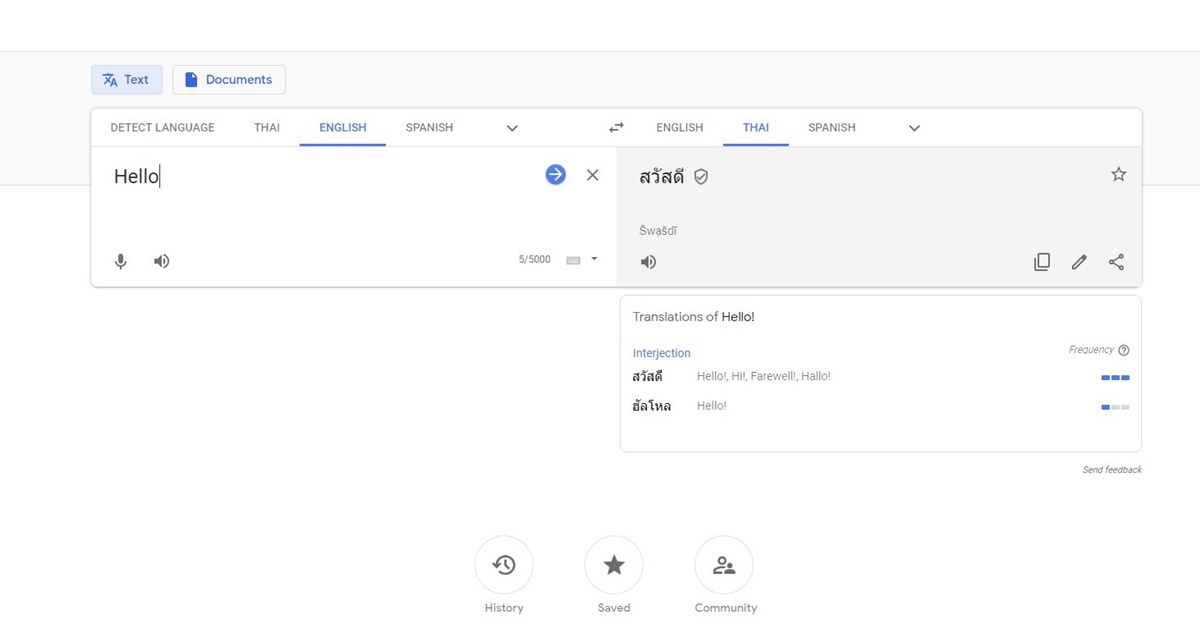Listen to the Thai translation สวัสดี
Viewport: 1200px width, 628px height.
tap(648, 261)
